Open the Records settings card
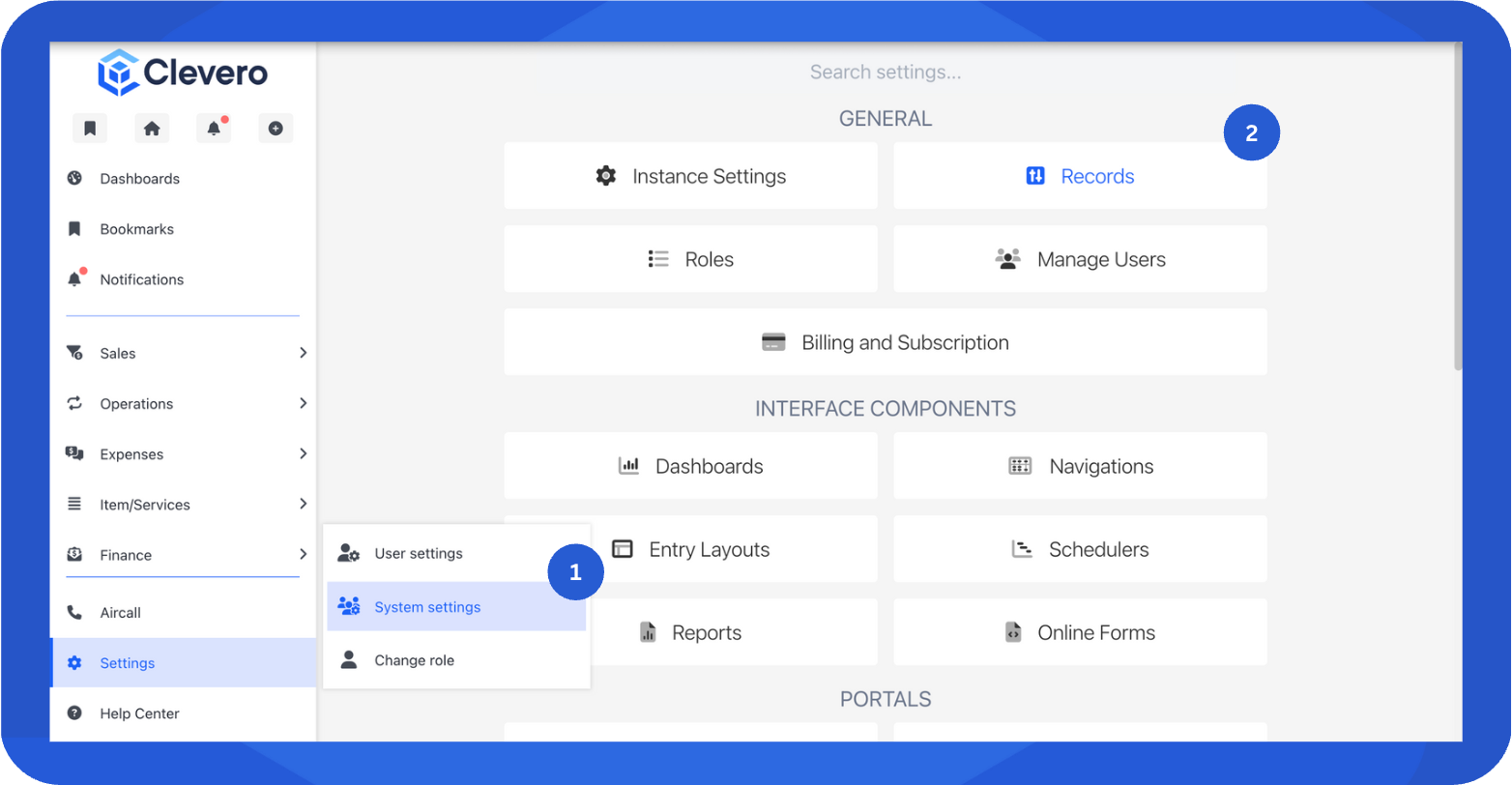This screenshot has width=1512, height=785. pyautogui.click(x=1080, y=176)
